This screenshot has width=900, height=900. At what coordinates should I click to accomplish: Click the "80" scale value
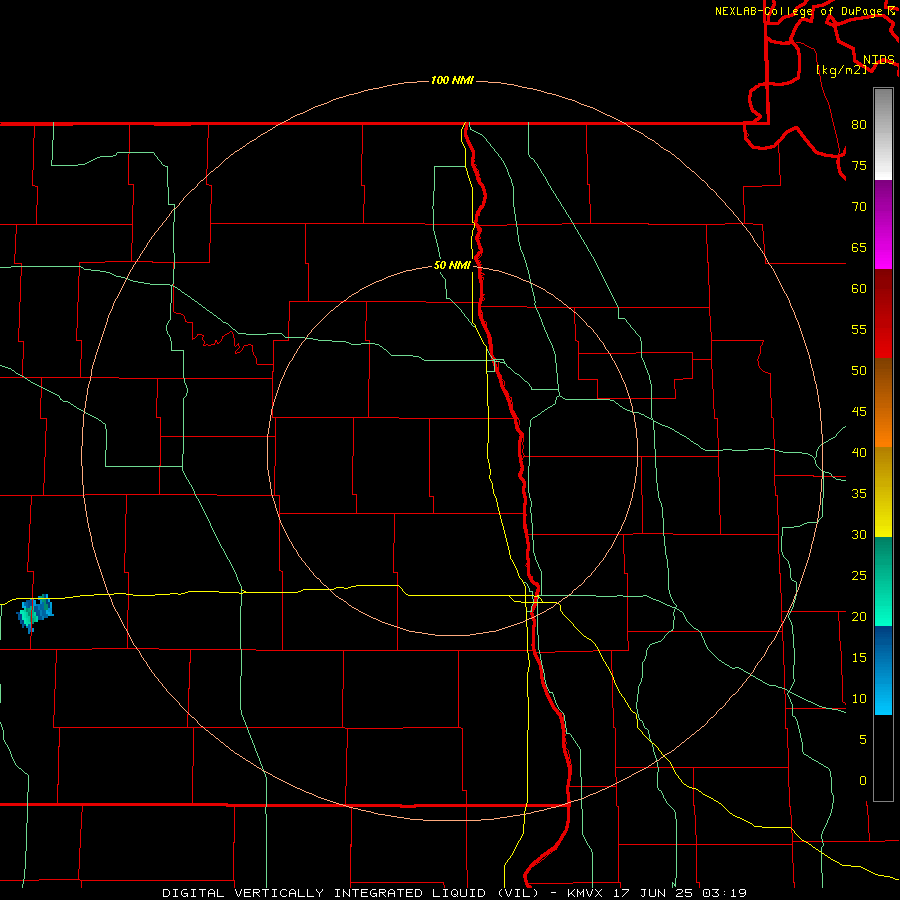click(859, 125)
